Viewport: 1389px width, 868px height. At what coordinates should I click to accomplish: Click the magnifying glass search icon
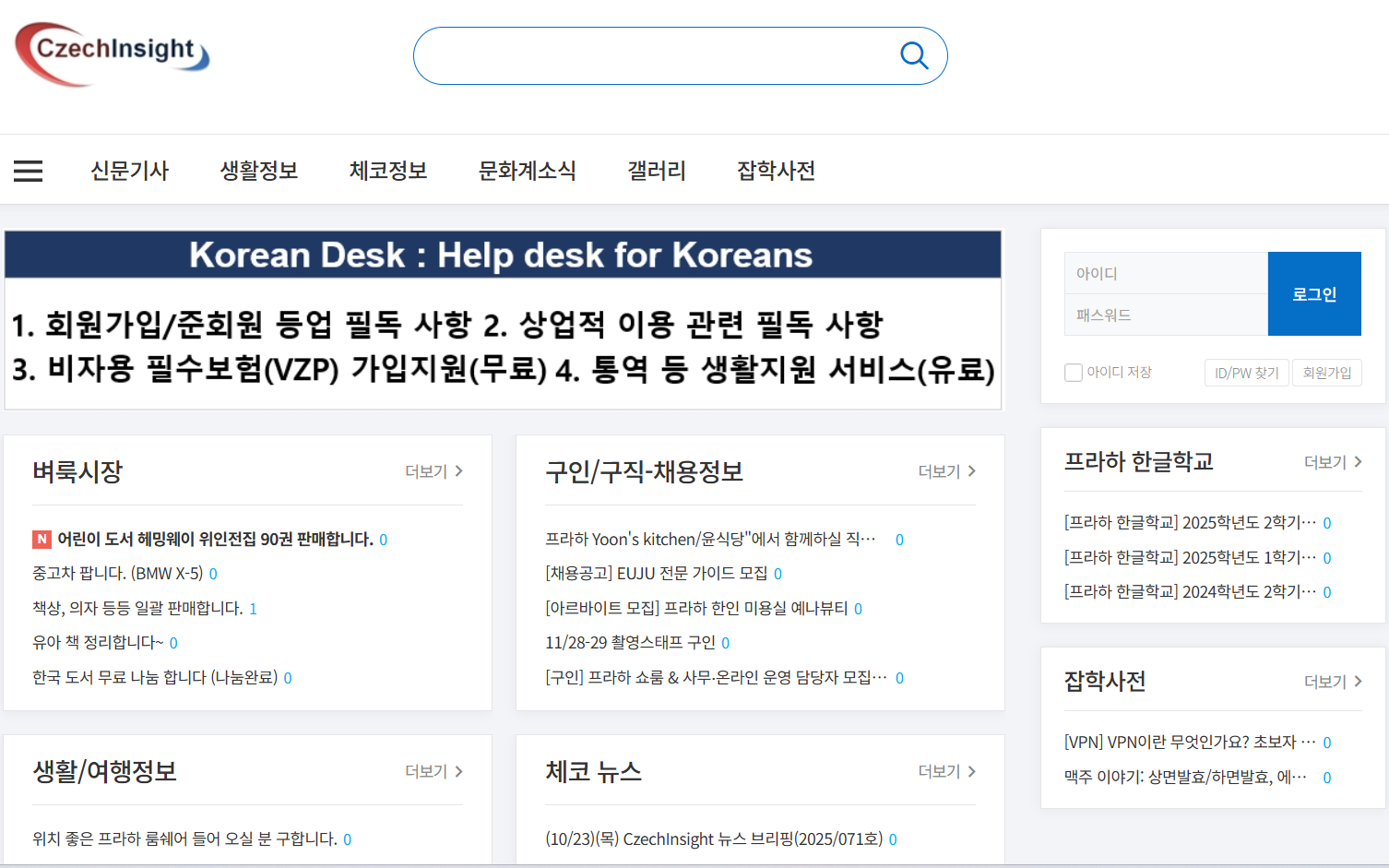click(x=913, y=55)
